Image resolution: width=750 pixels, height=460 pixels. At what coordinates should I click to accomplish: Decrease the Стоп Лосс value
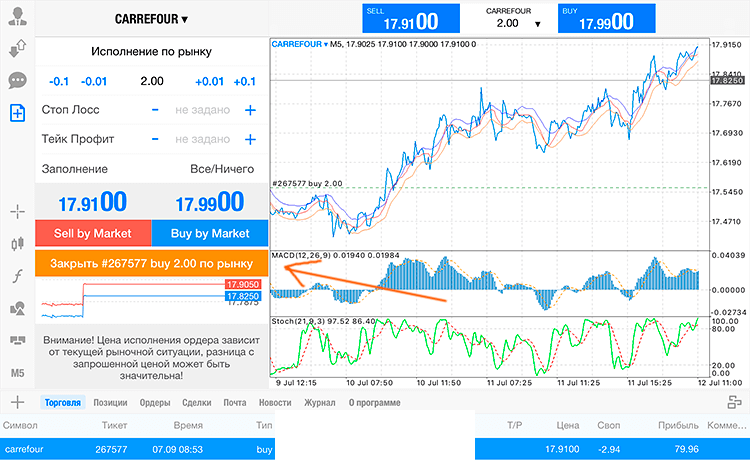(x=155, y=110)
